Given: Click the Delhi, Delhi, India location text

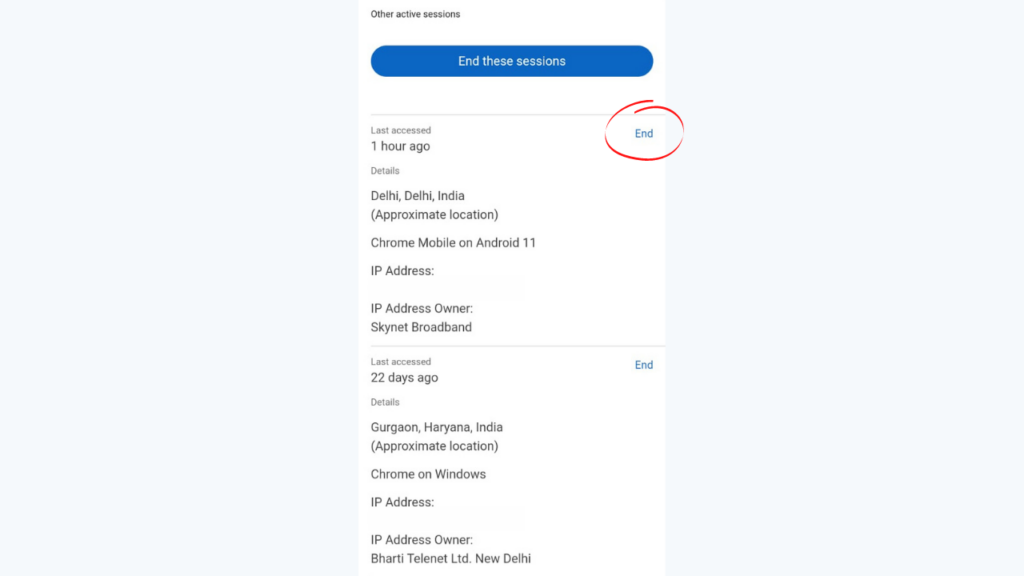Looking at the screenshot, I should coord(417,195).
